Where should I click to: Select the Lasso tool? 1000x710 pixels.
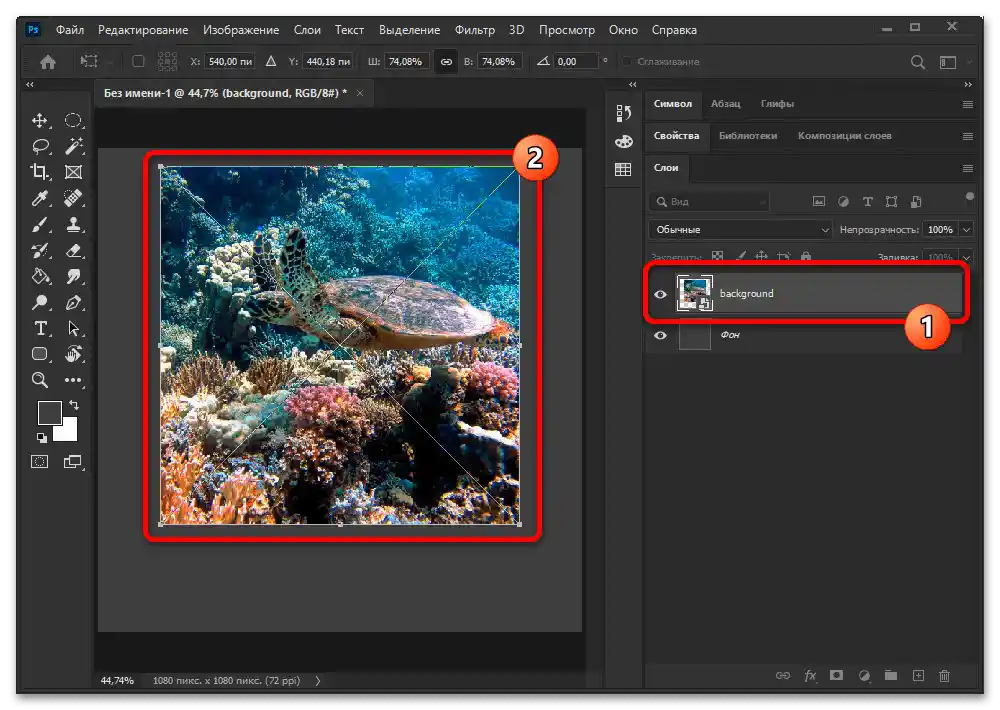(x=40, y=147)
